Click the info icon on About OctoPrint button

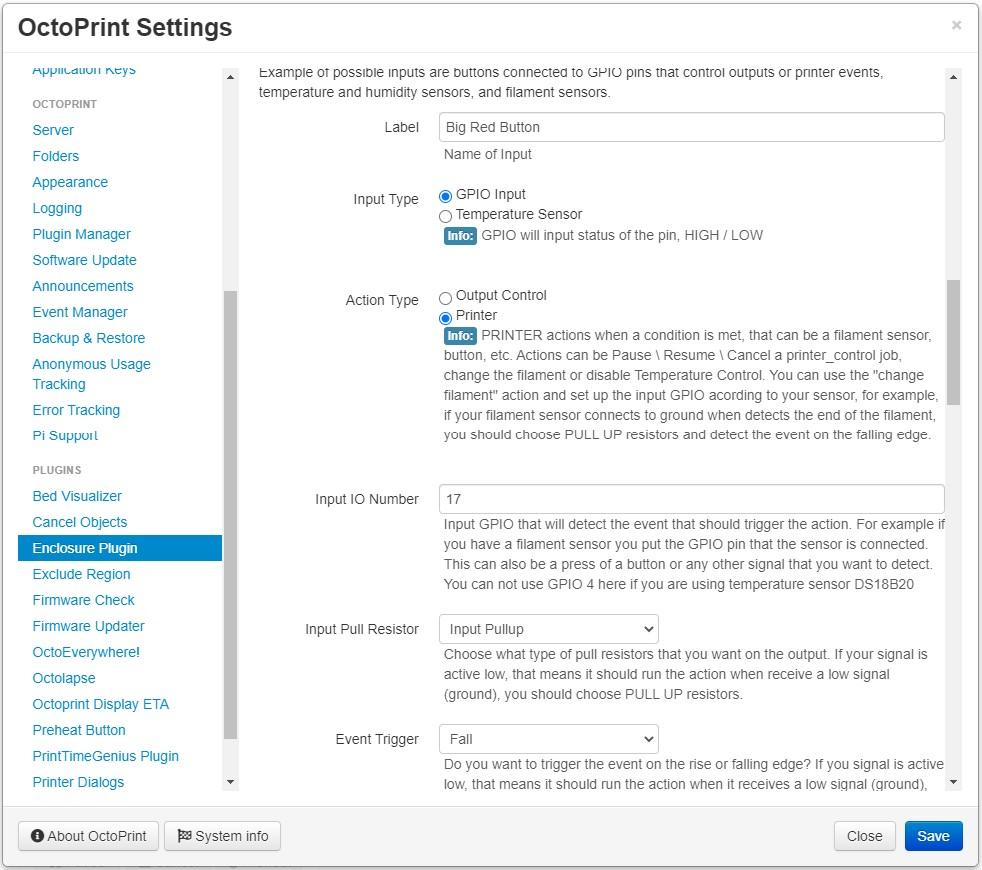38,836
